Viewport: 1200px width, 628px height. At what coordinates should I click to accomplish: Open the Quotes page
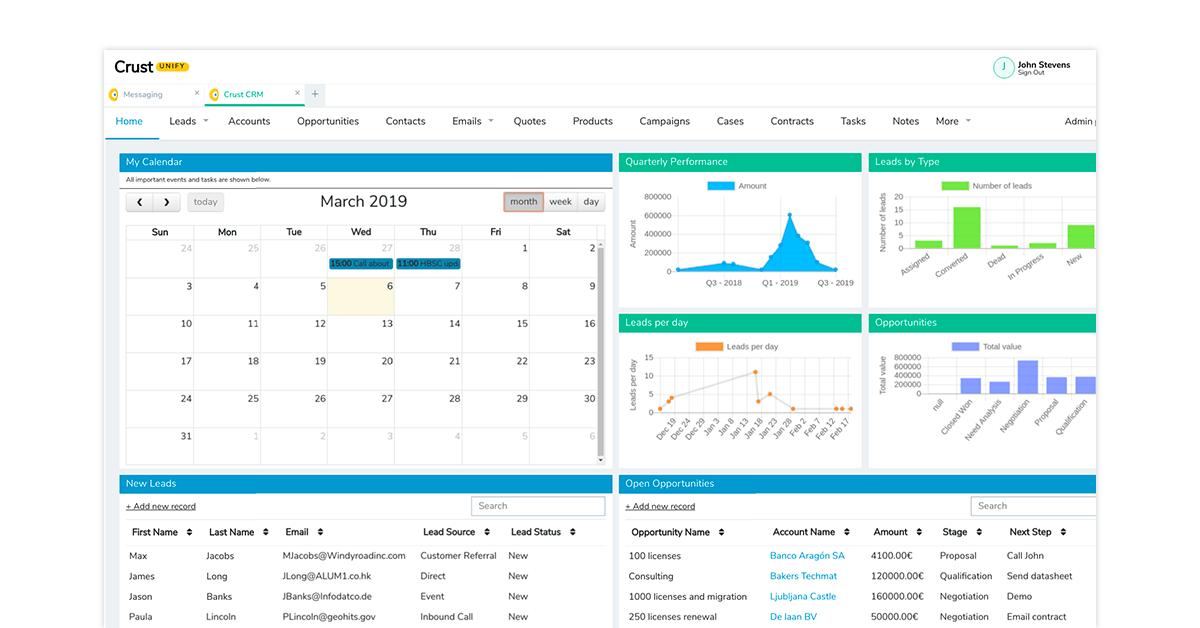click(530, 121)
